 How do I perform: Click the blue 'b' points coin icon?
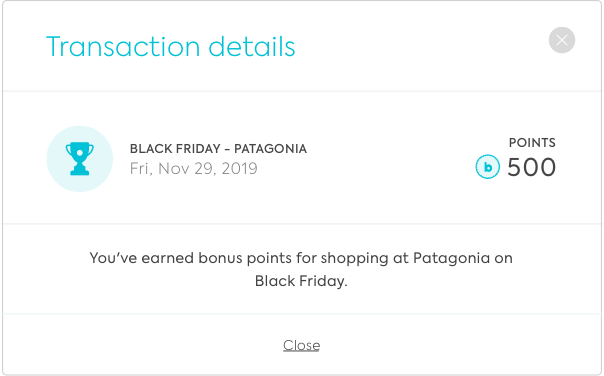487,167
